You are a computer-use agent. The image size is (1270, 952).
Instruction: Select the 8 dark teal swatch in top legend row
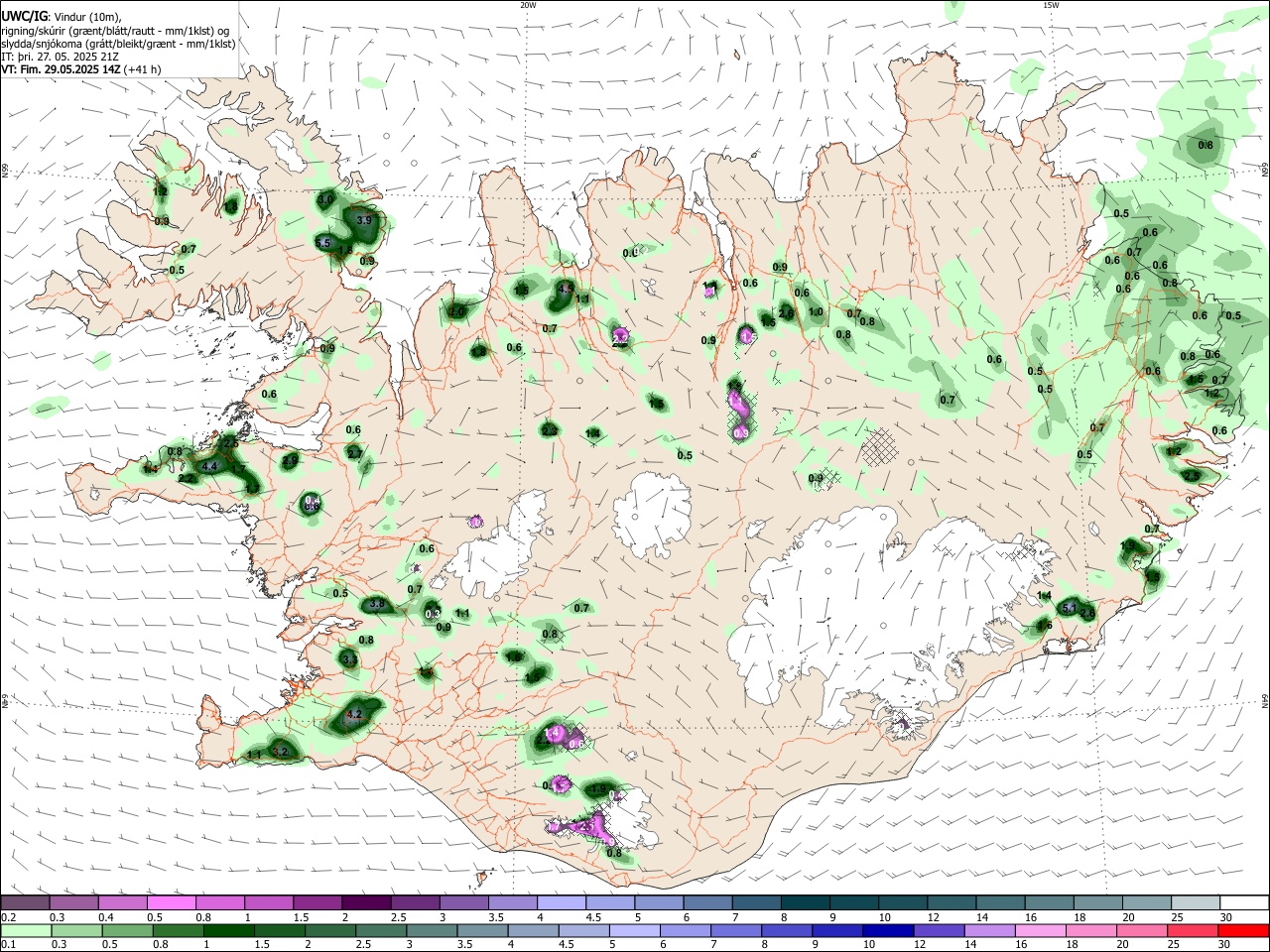click(805, 903)
